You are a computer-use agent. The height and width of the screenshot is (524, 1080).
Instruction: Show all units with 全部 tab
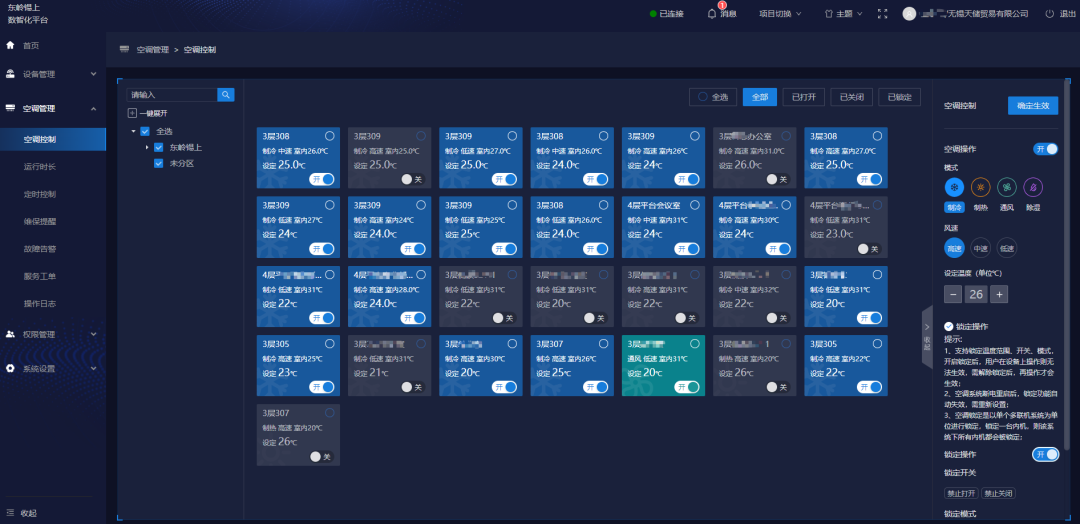(760, 97)
